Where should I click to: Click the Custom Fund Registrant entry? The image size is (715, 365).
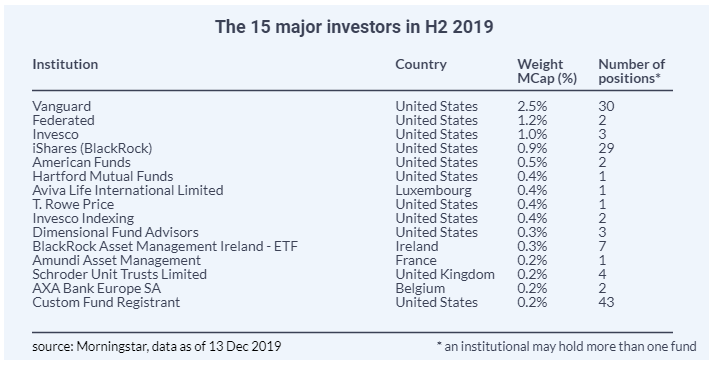click(106, 302)
